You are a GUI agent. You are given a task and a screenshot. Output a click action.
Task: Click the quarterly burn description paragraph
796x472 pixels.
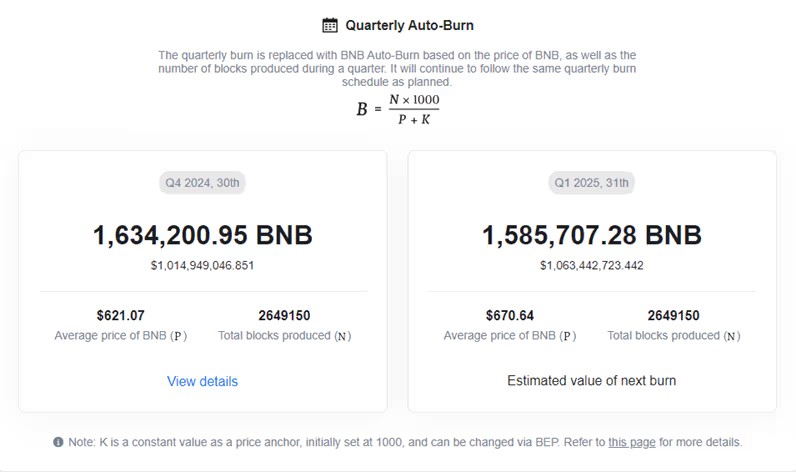pyautogui.click(x=397, y=69)
